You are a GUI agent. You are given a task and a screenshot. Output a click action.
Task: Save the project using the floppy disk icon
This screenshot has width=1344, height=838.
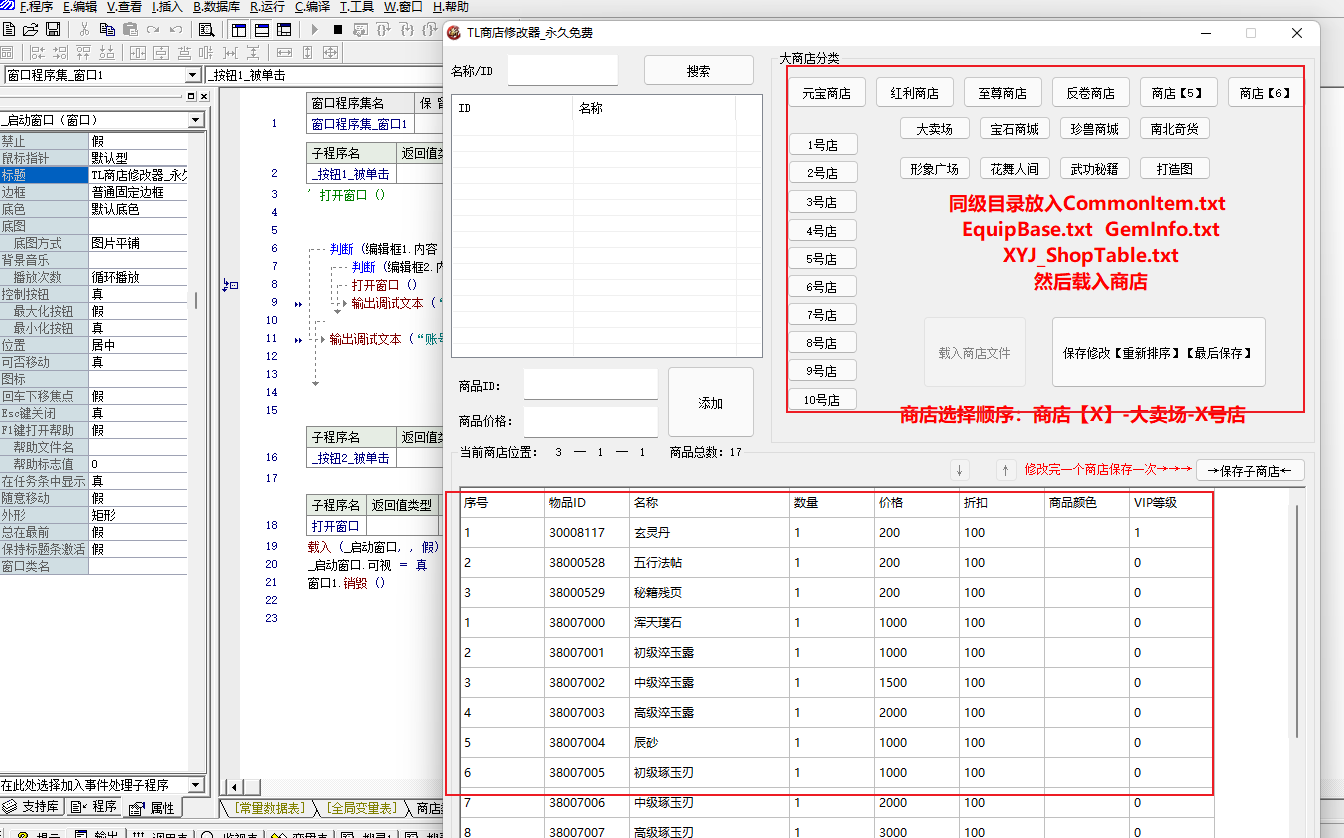tap(53, 30)
